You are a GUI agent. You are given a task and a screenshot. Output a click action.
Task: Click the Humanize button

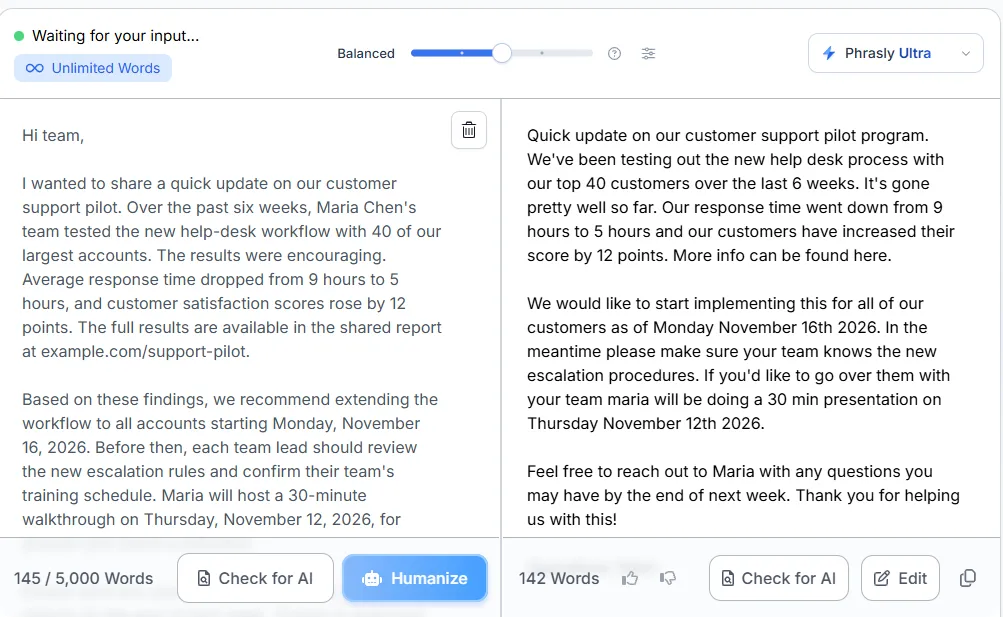coord(415,578)
